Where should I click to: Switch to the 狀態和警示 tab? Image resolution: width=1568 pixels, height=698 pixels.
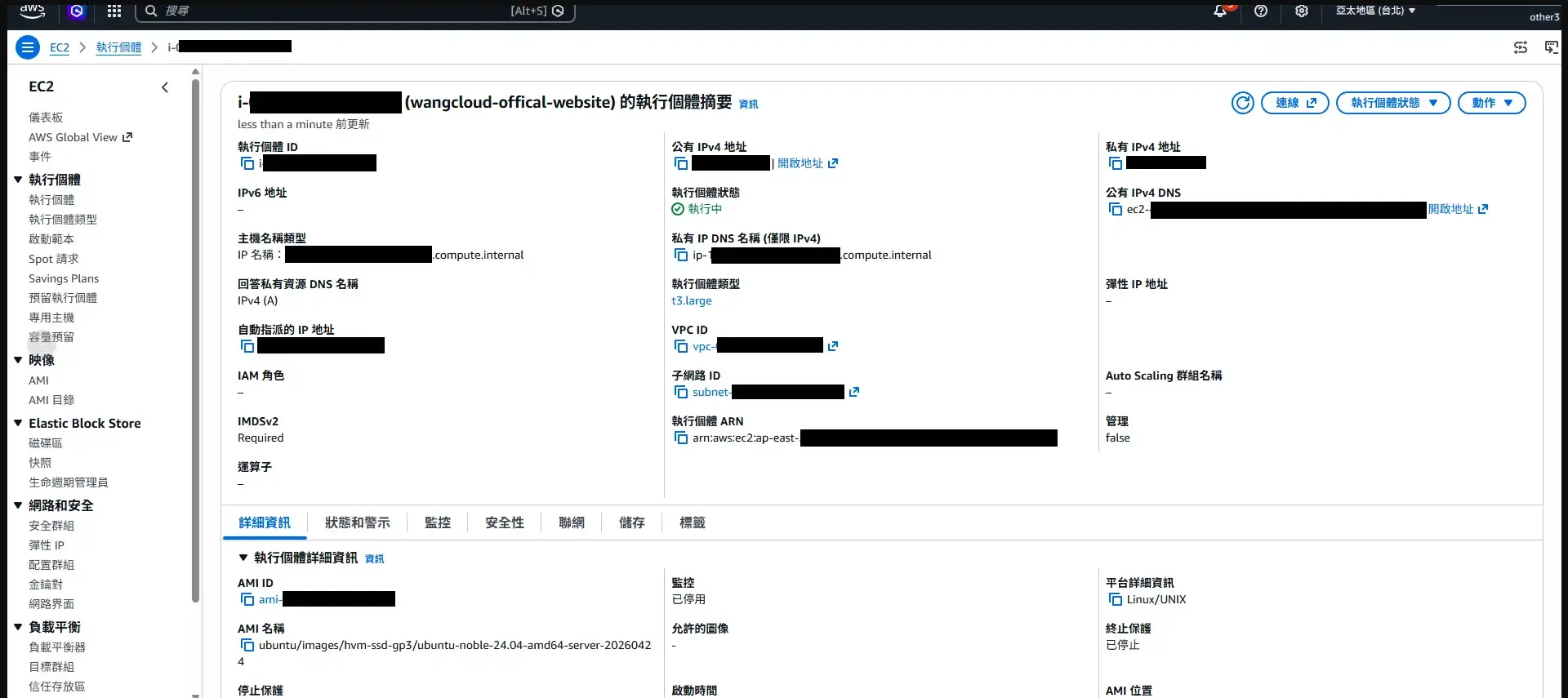tap(358, 522)
